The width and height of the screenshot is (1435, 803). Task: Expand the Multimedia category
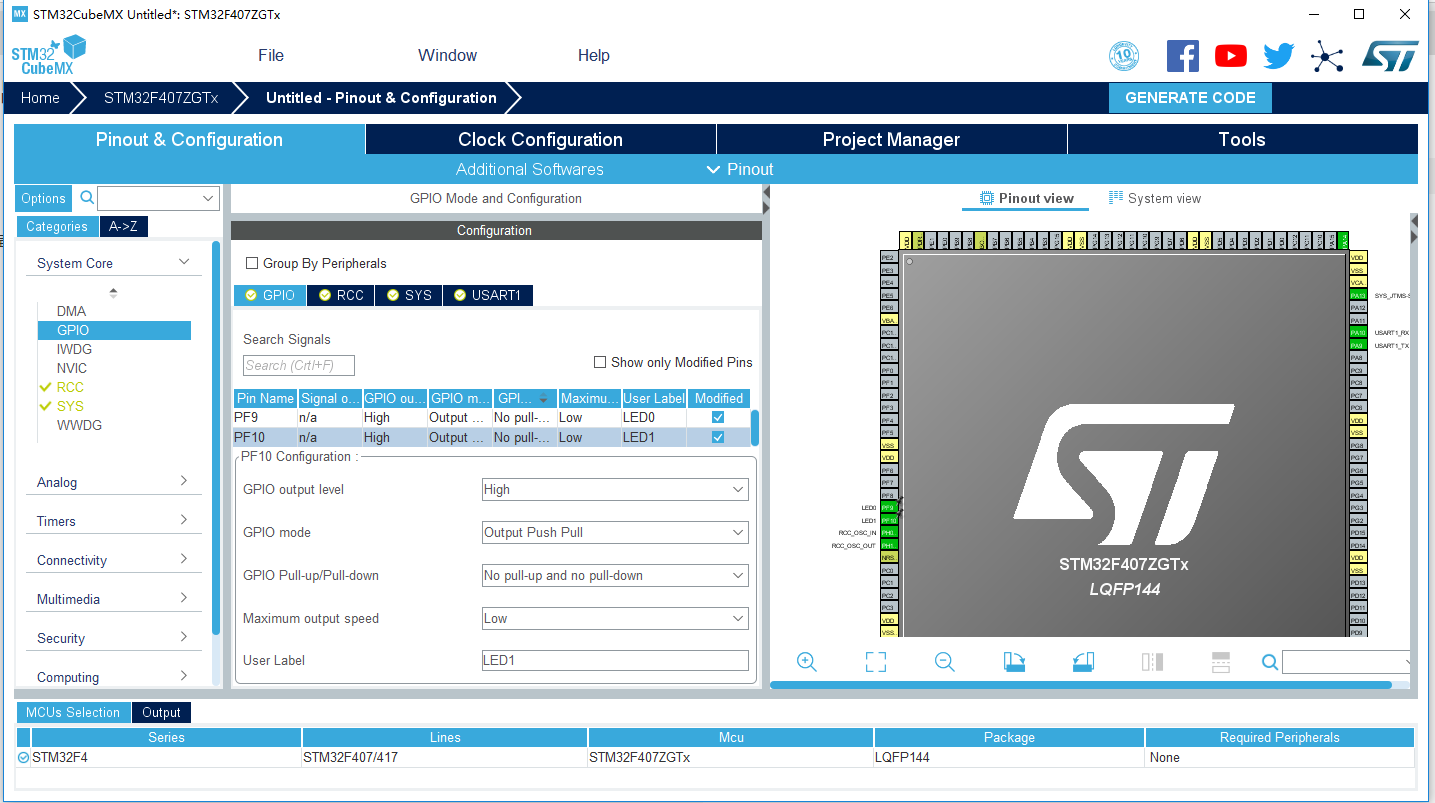(x=184, y=598)
